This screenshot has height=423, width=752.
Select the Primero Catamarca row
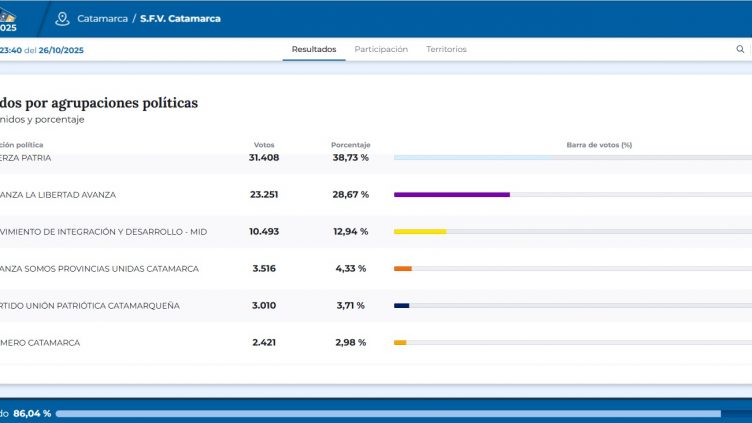pos(376,342)
